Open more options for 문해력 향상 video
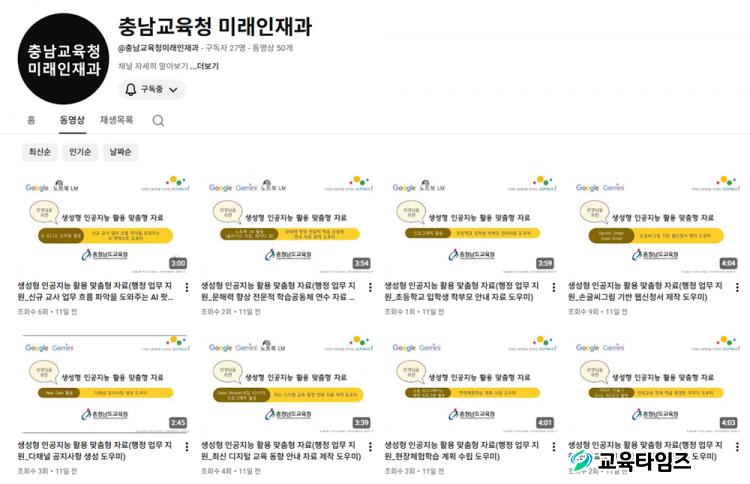This screenshot has width=750, height=484. point(370,287)
